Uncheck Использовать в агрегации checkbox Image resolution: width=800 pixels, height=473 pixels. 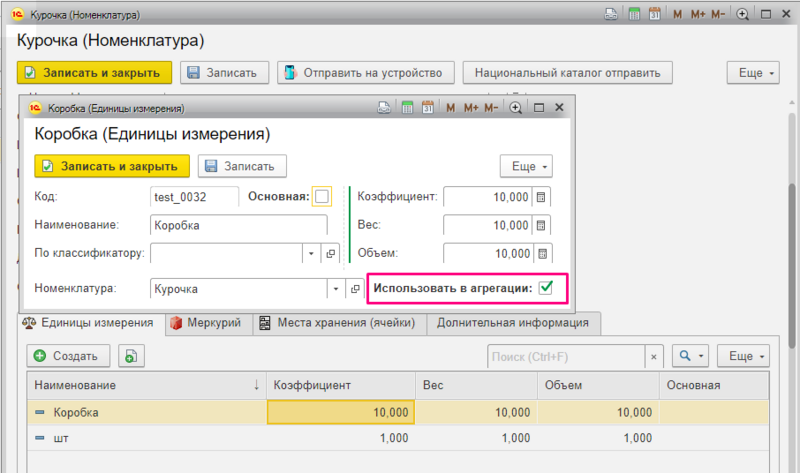546,288
